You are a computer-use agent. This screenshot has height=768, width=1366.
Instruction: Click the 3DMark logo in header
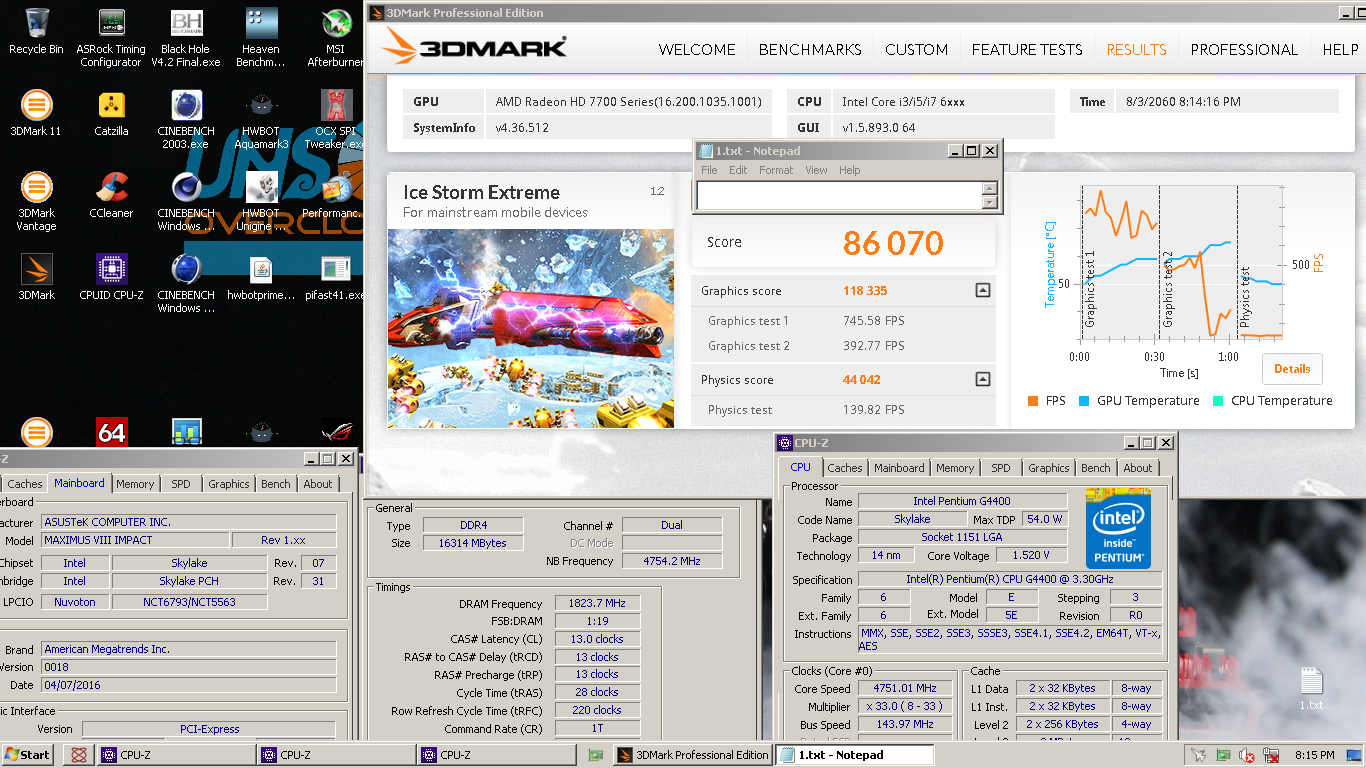(475, 46)
